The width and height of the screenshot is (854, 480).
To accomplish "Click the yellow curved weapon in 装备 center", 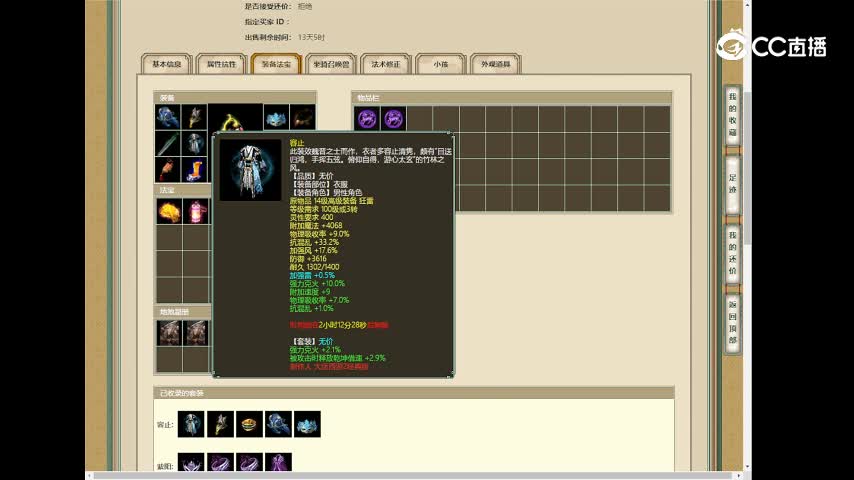I will click(235, 120).
